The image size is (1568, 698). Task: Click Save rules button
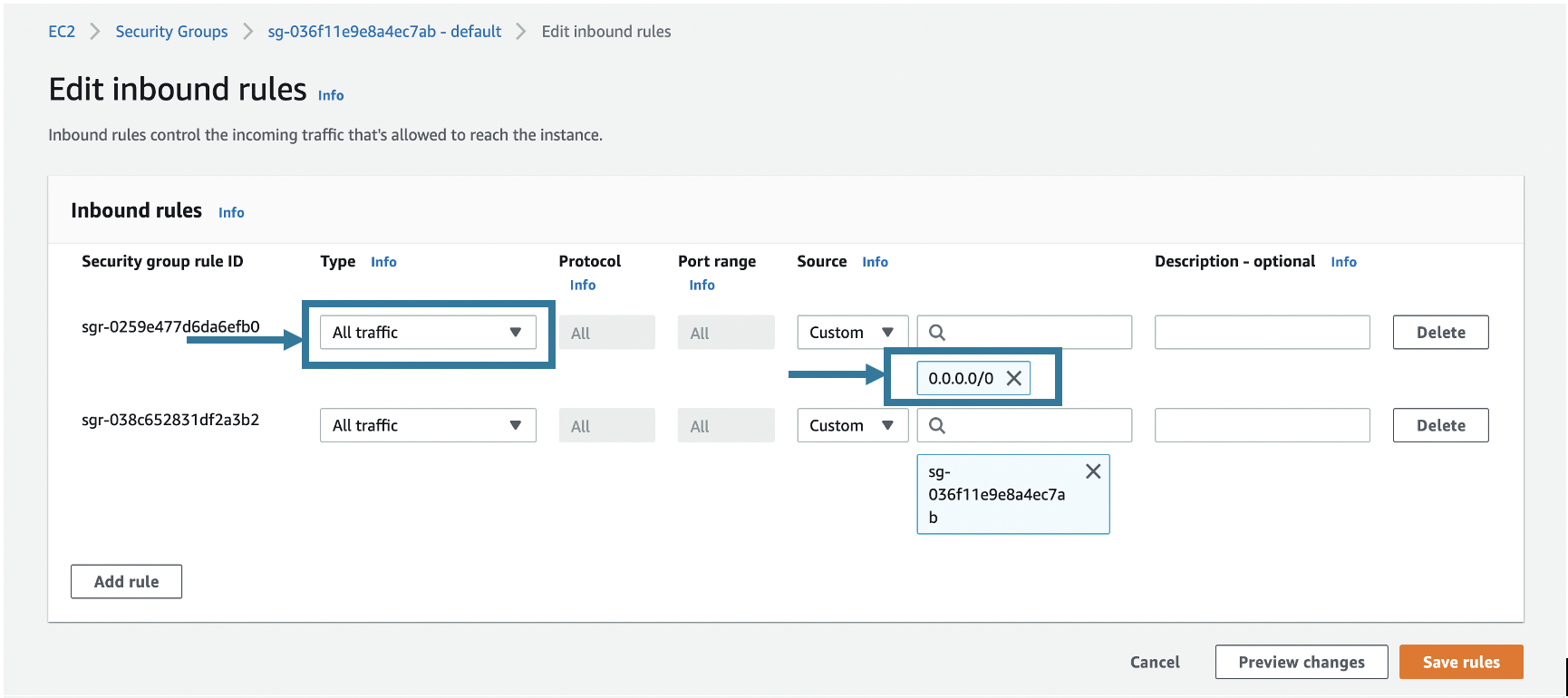1460,662
